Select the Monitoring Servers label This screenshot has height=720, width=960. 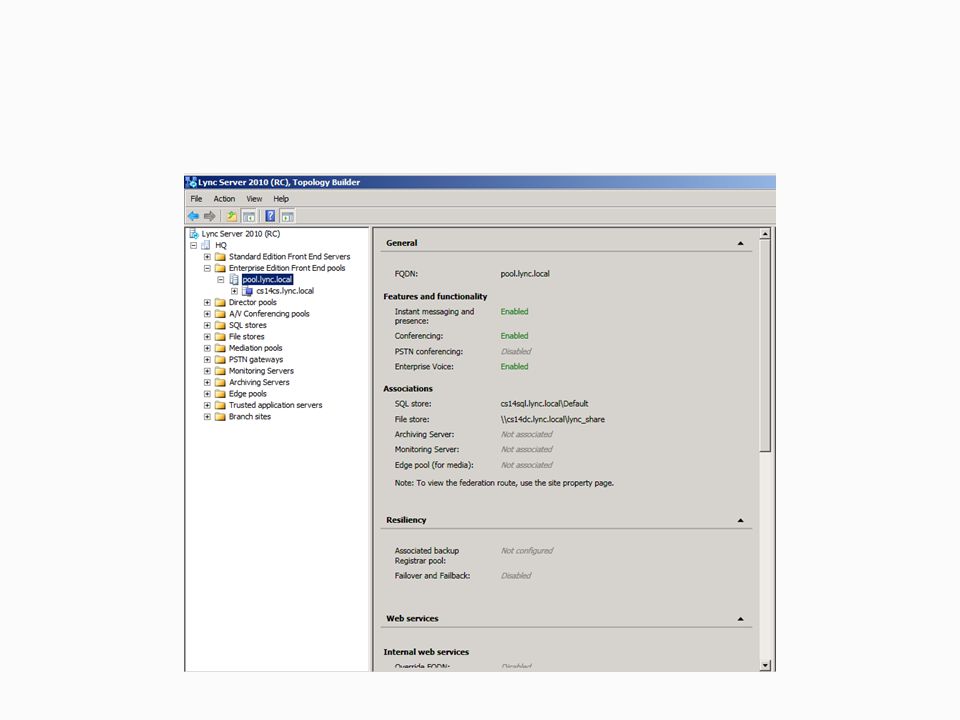(x=261, y=371)
